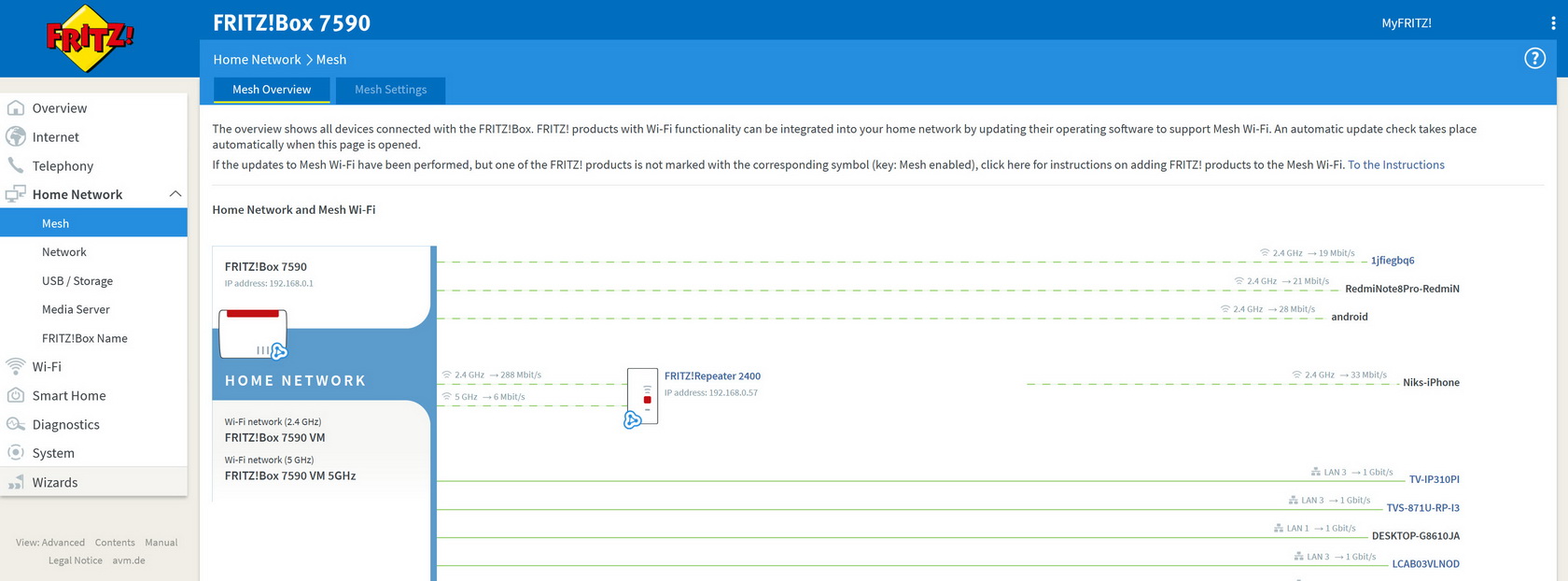The width and height of the screenshot is (1568, 581).
Task: Click Wi-Fi icon beside 1jfiegbq6 connection
Action: [x=1265, y=253]
